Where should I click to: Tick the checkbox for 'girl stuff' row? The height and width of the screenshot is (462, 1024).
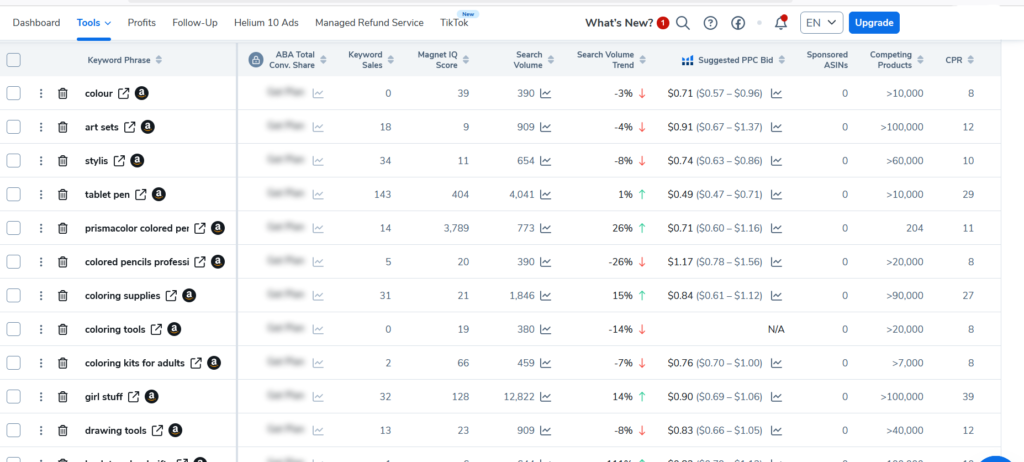pos(14,397)
